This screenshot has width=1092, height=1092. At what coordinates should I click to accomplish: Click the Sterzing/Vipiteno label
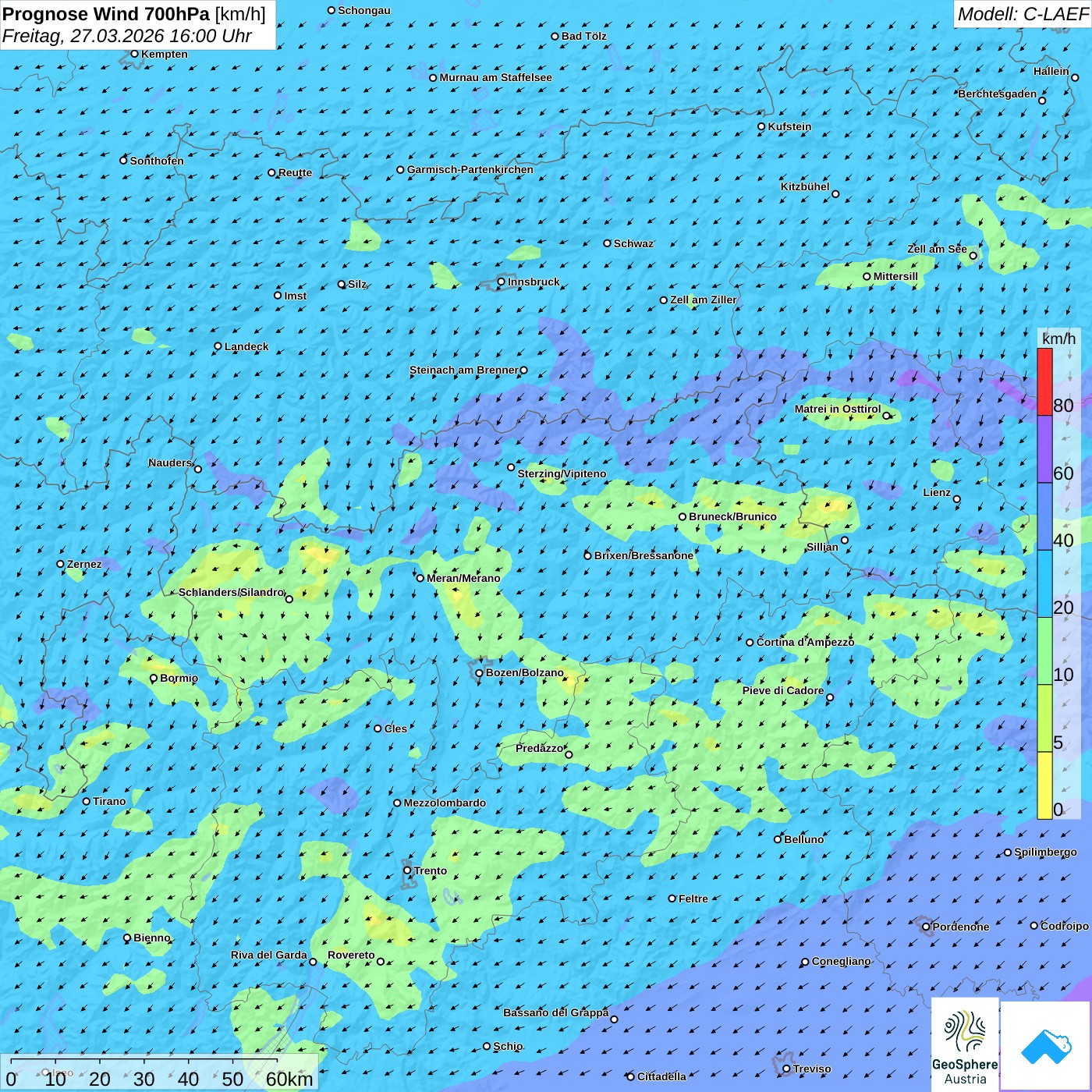tap(562, 473)
